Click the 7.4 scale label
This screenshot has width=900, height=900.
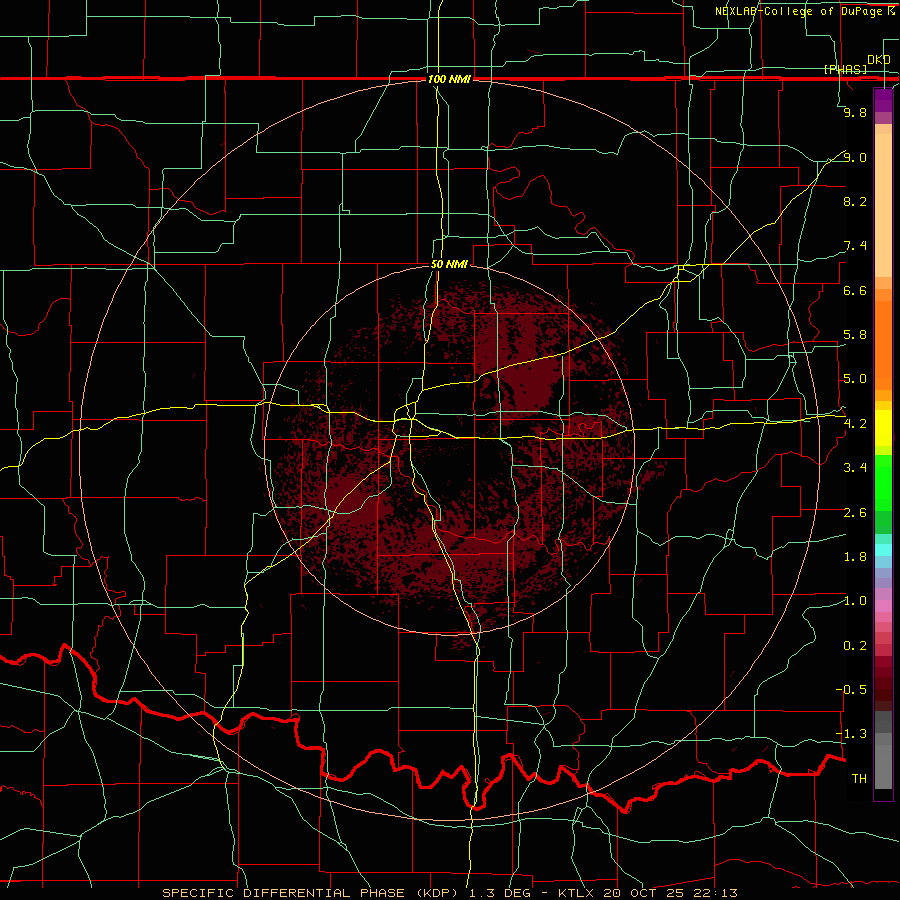[x=855, y=246]
